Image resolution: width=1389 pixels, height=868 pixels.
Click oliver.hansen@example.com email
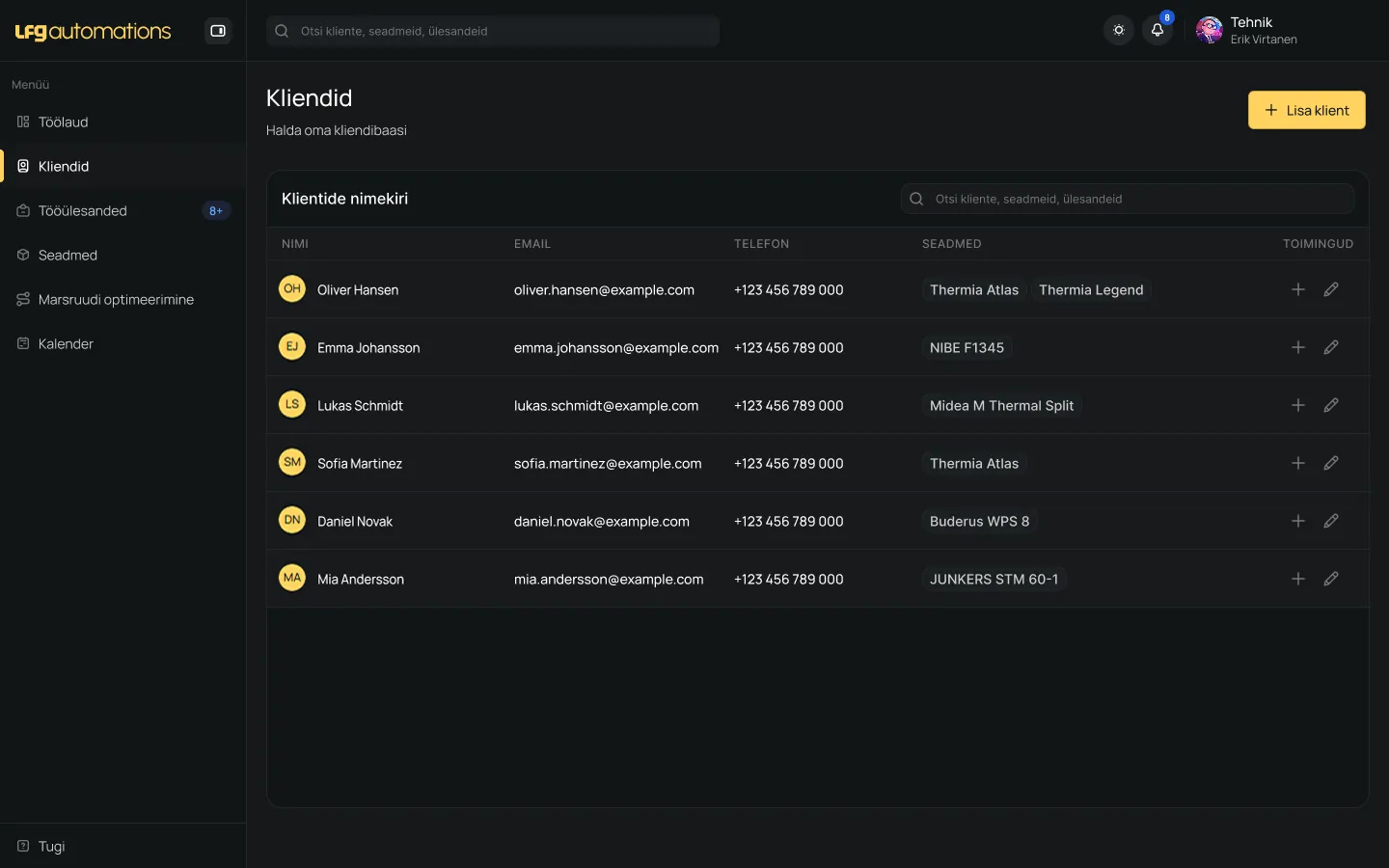(604, 290)
